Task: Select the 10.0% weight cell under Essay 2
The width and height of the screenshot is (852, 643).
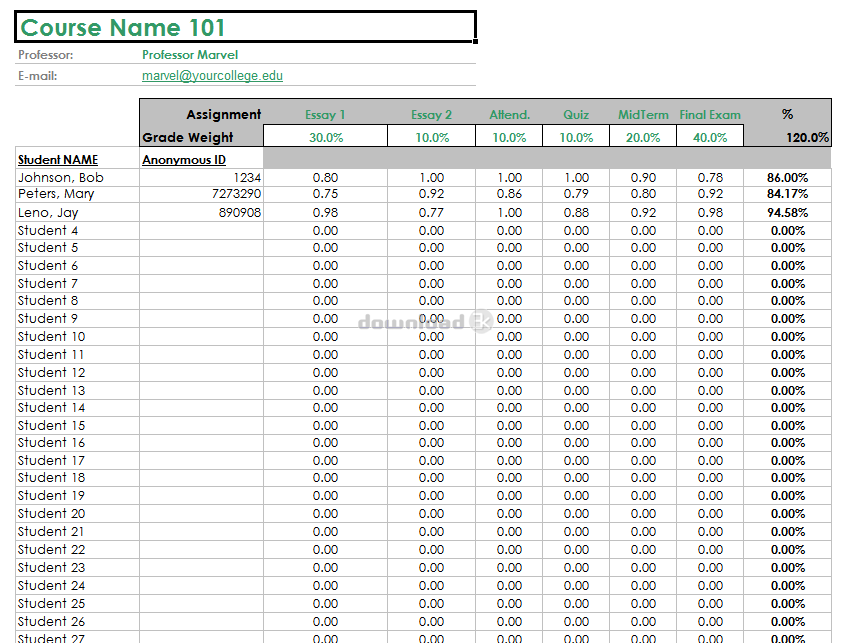Action: point(431,136)
